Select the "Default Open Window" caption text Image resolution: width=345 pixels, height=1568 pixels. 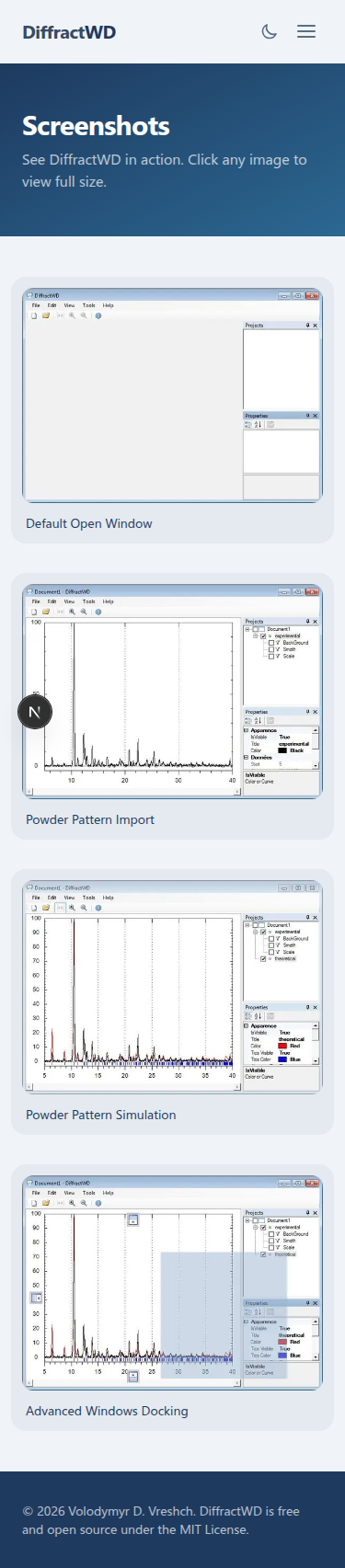[x=89, y=523]
